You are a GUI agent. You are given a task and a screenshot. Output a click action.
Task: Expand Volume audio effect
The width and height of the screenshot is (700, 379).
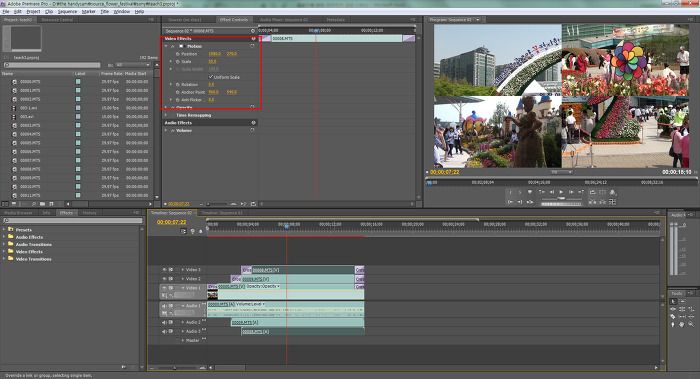click(x=166, y=131)
